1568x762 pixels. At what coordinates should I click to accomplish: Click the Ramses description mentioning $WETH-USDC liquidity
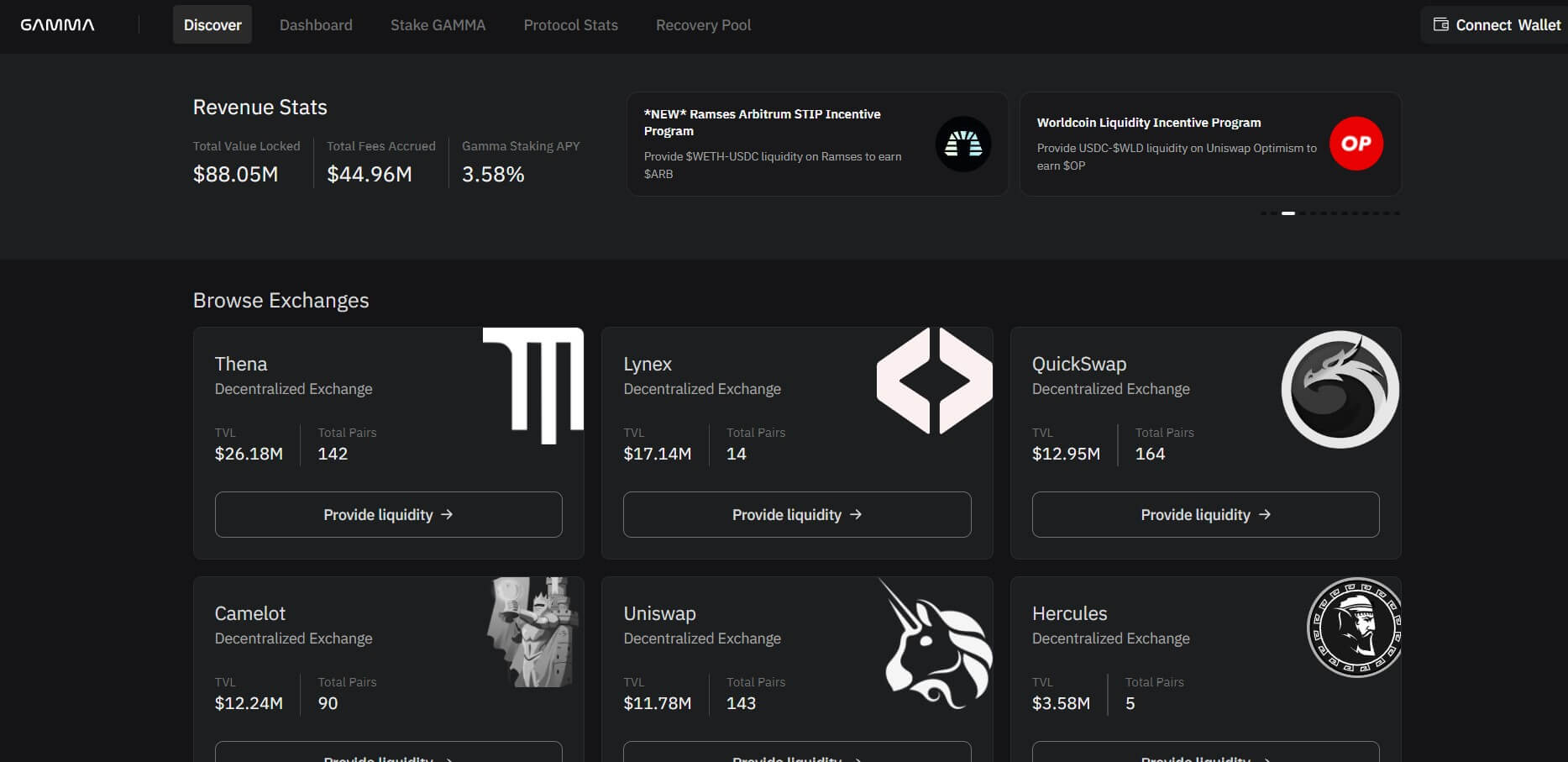tap(773, 165)
